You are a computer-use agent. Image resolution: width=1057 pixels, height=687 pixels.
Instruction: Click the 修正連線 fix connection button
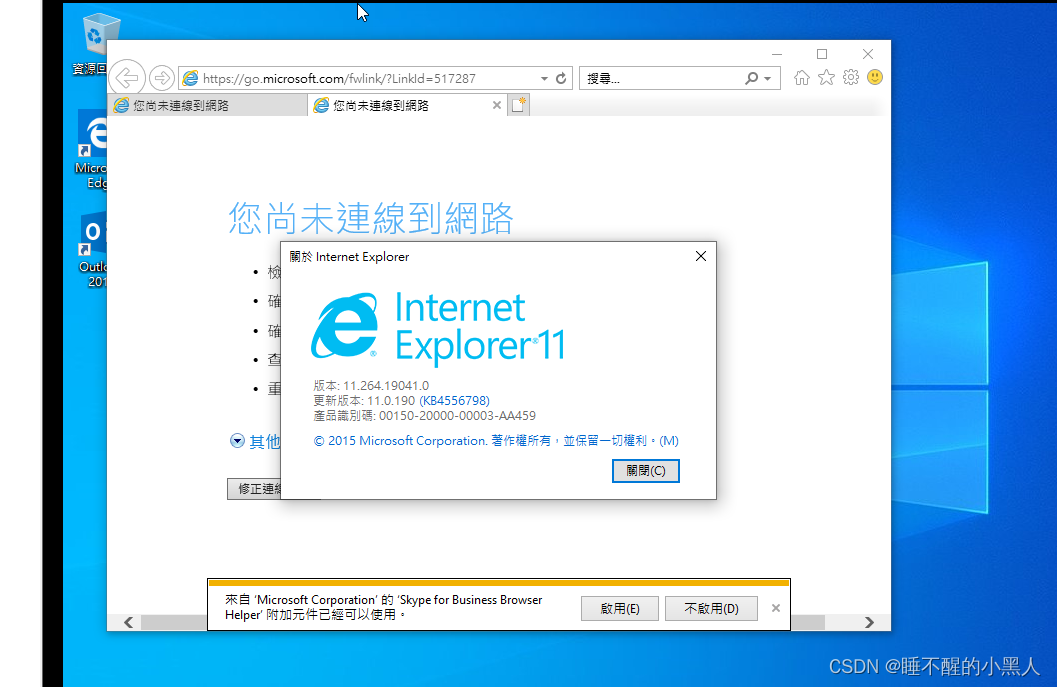pyautogui.click(x=254, y=489)
